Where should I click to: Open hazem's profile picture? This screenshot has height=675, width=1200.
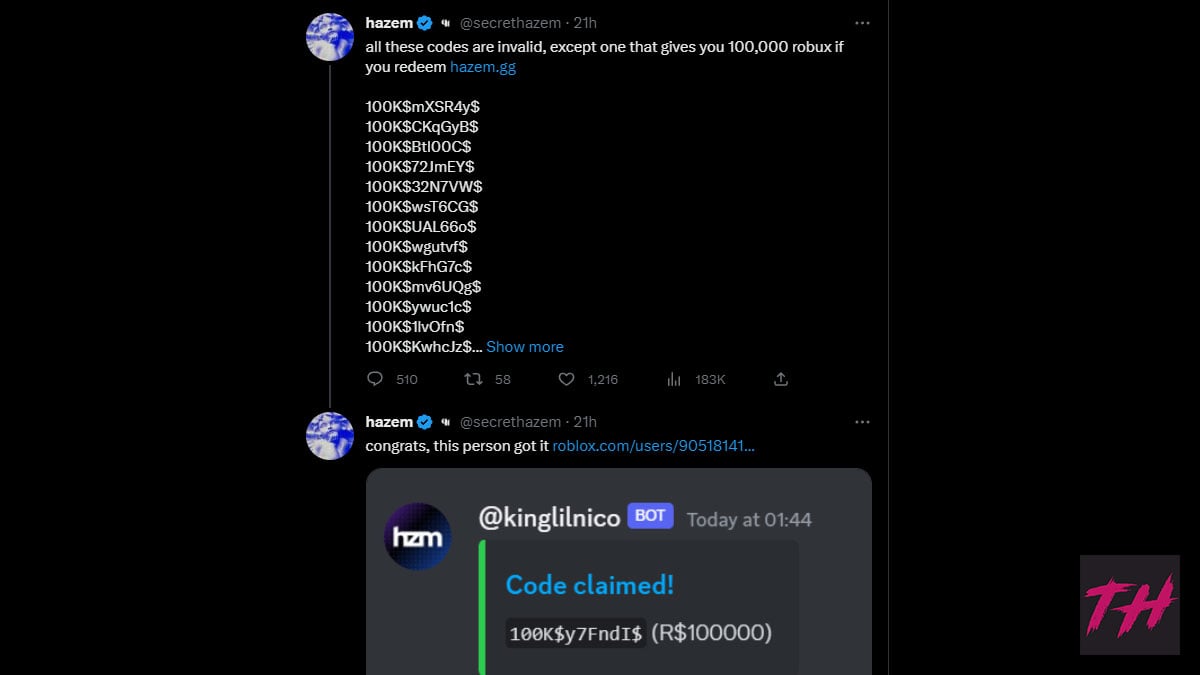click(x=330, y=36)
